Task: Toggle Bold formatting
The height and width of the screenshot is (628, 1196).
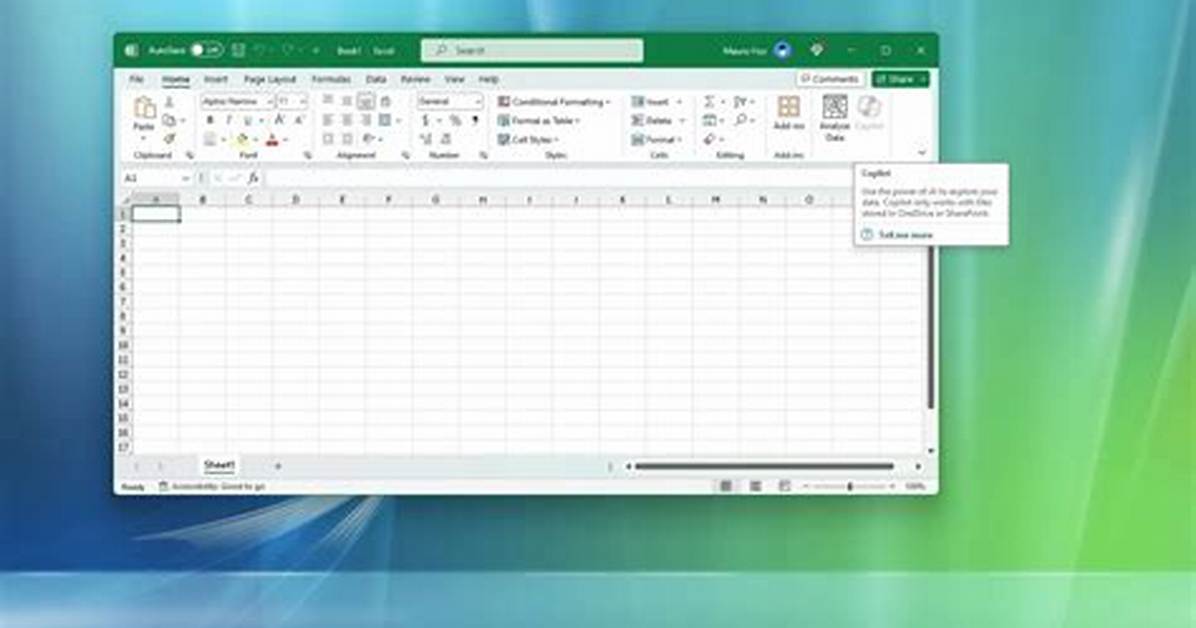Action: [210, 121]
